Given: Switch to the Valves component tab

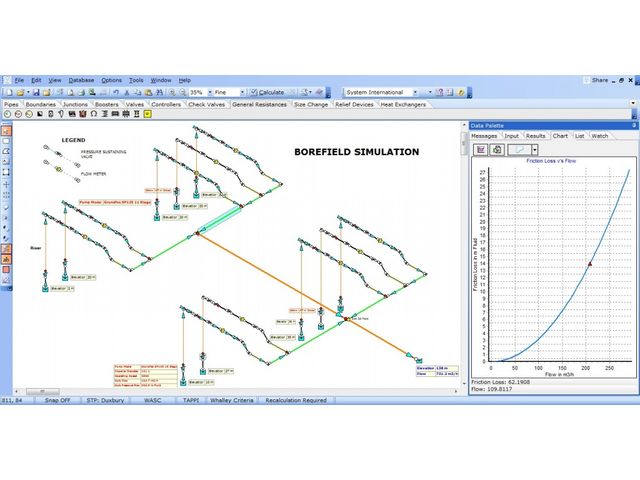Looking at the screenshot, I should [135, 104].
